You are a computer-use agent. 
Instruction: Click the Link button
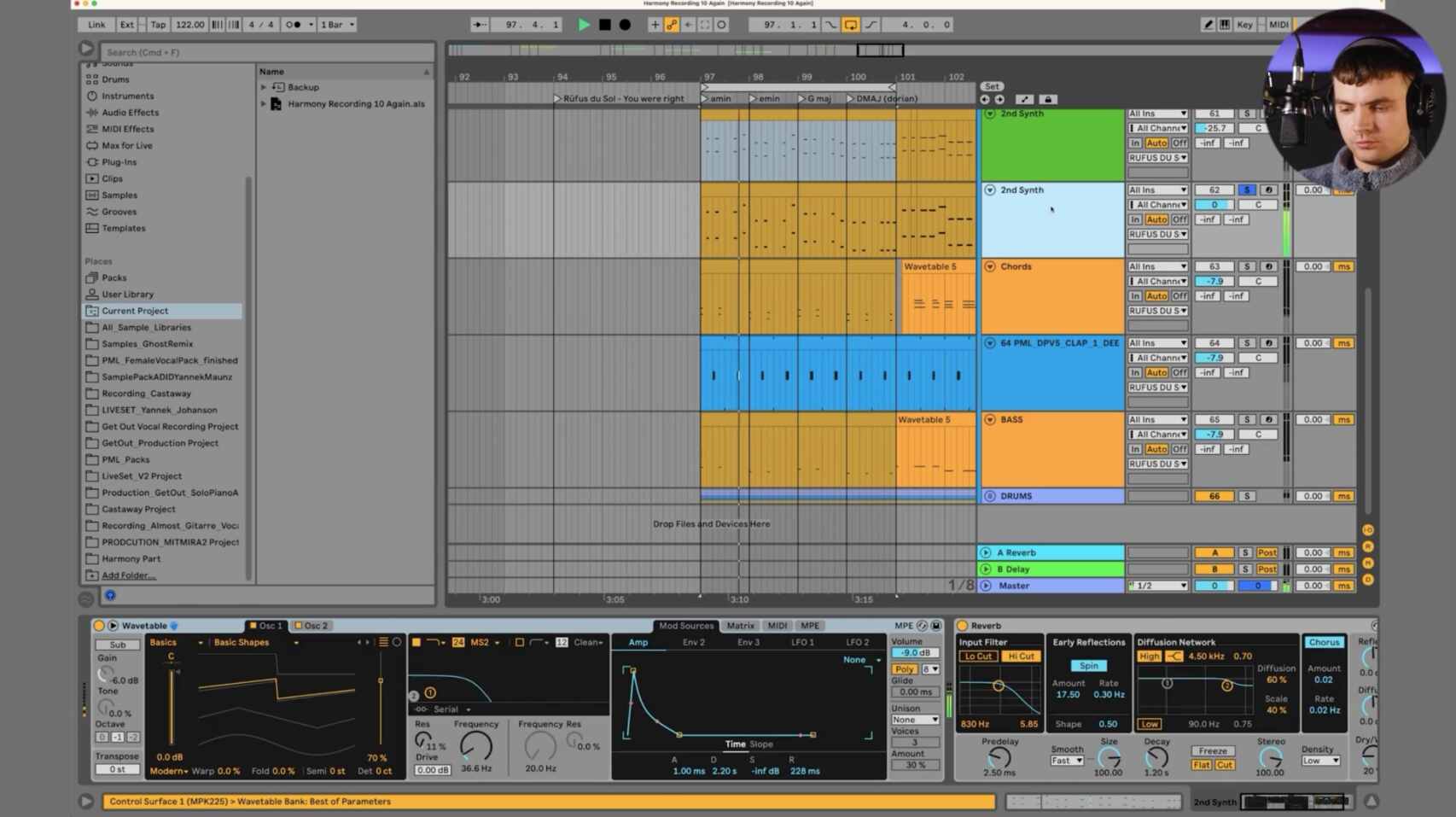(96, 25)
